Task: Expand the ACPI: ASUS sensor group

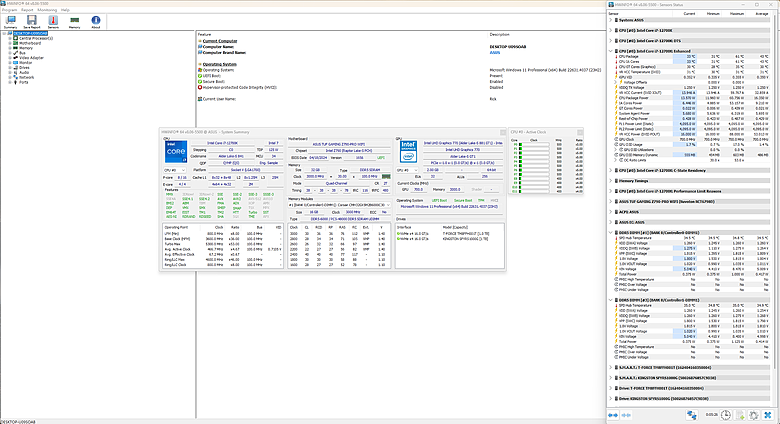Action: tap(611, 212)
